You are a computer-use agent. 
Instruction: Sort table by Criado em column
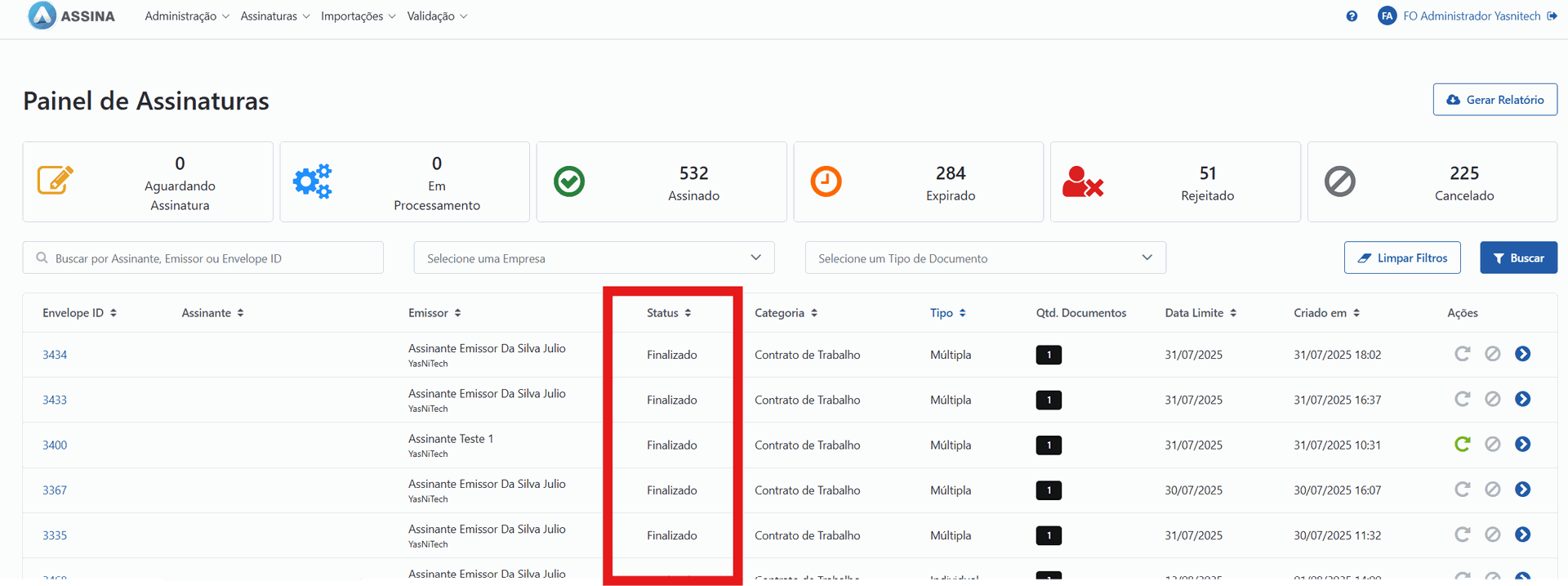point(1326,313)
